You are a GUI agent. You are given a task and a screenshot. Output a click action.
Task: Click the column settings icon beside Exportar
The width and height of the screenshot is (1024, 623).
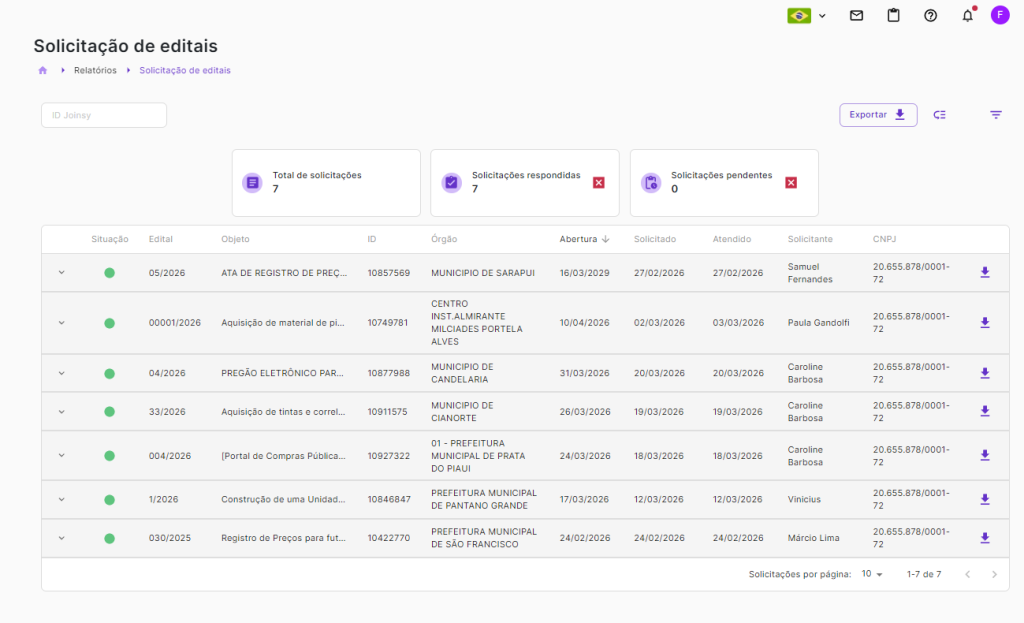point(939,115)
